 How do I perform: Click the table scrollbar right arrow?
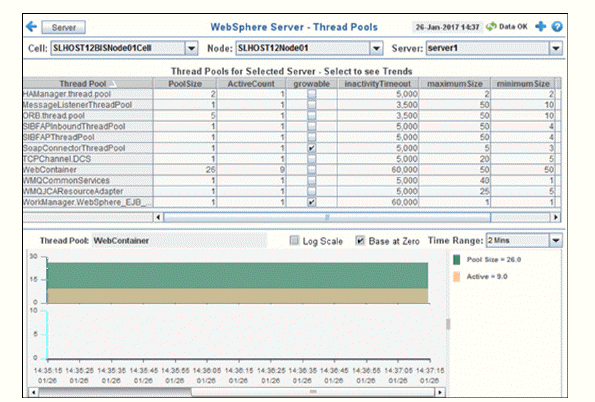[x=556, y=217]
